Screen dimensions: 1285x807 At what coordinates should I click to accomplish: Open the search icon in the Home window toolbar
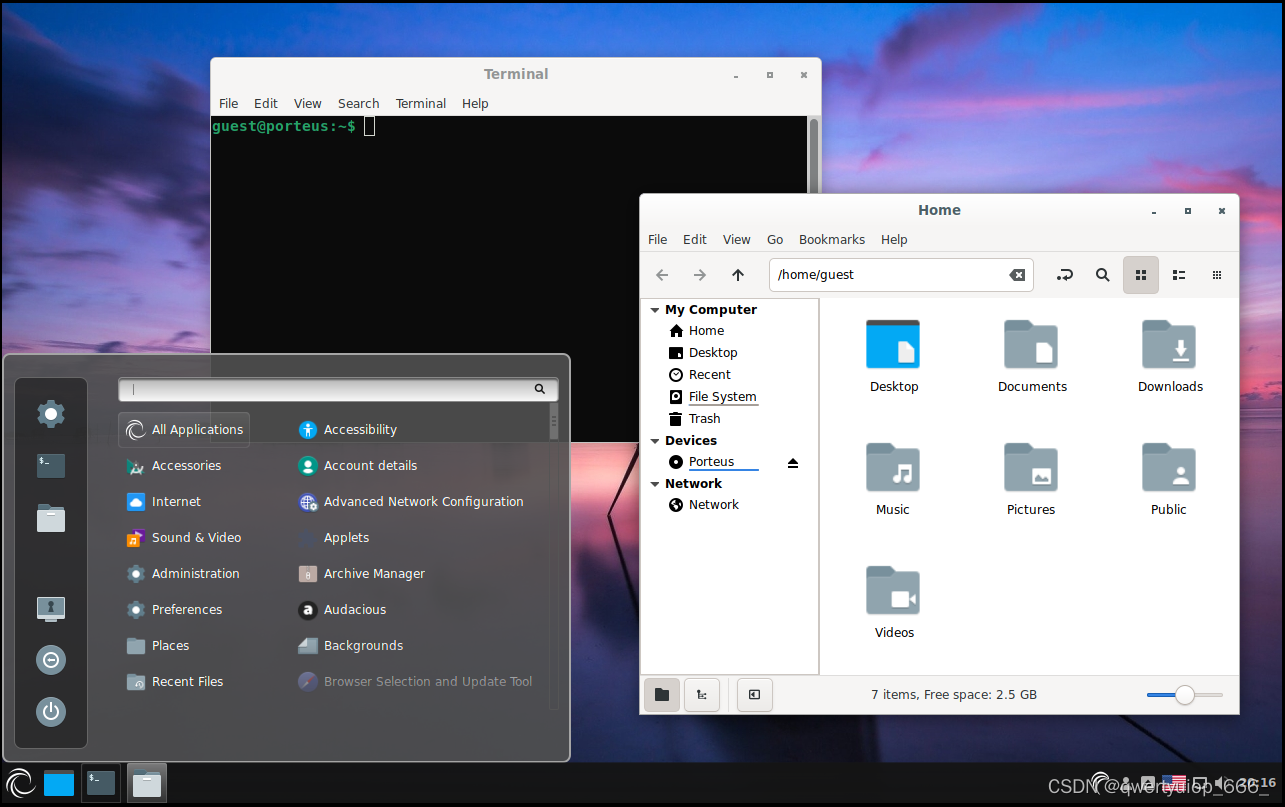[x=1102, y=274]
